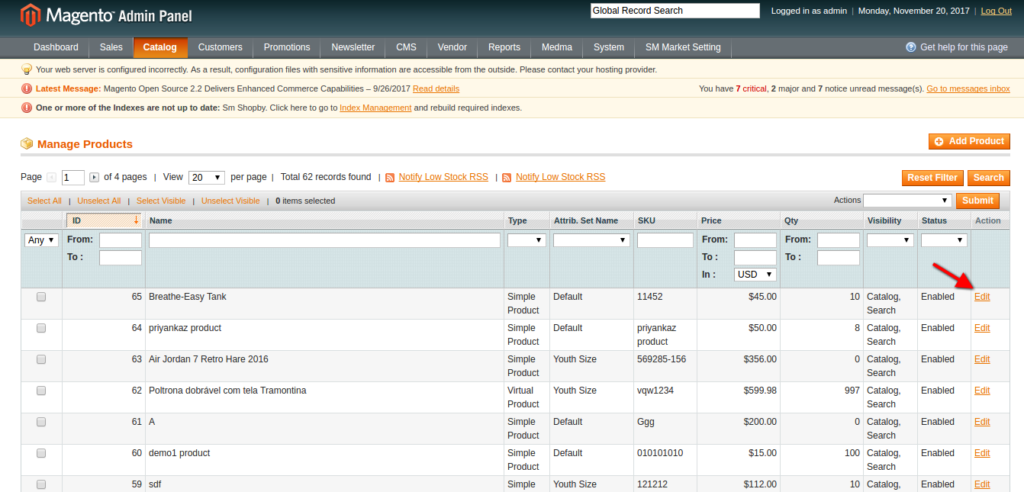Go to next page arrow in pager
Viewport: 1024px width, 492px height.
click(x=94, y=177)
